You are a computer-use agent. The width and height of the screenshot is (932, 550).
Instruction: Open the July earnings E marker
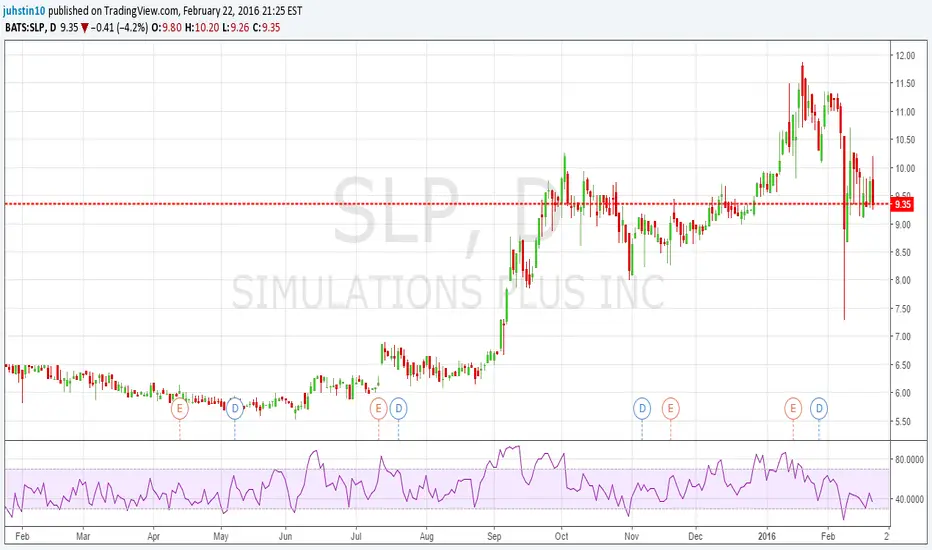(x=378, y=408)
